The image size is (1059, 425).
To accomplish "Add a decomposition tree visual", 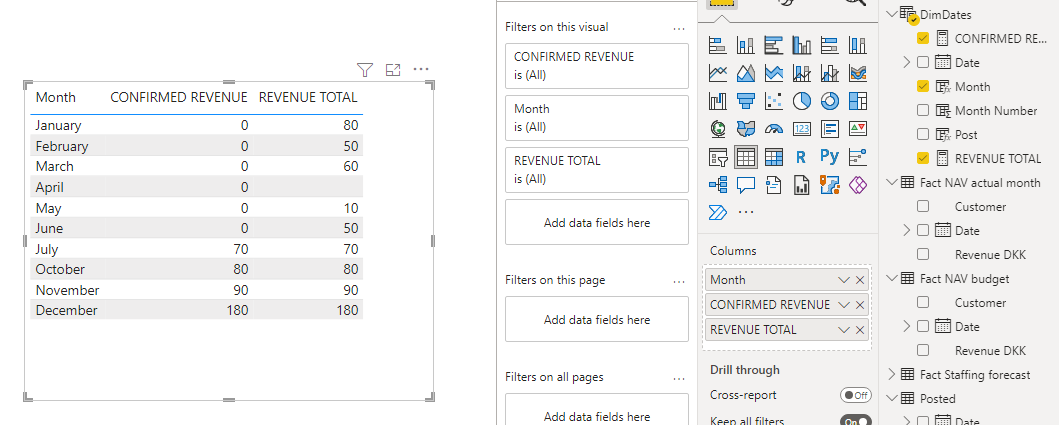I will coord(717,184).
